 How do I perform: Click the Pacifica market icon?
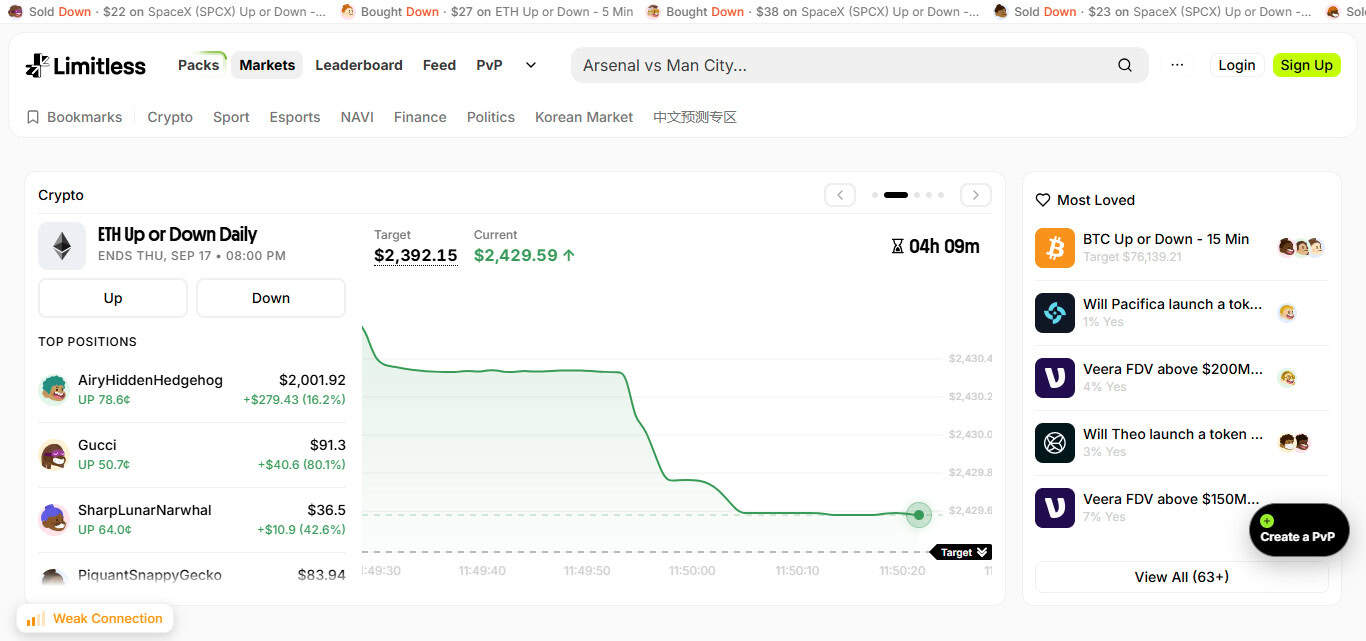point(1055,313)
